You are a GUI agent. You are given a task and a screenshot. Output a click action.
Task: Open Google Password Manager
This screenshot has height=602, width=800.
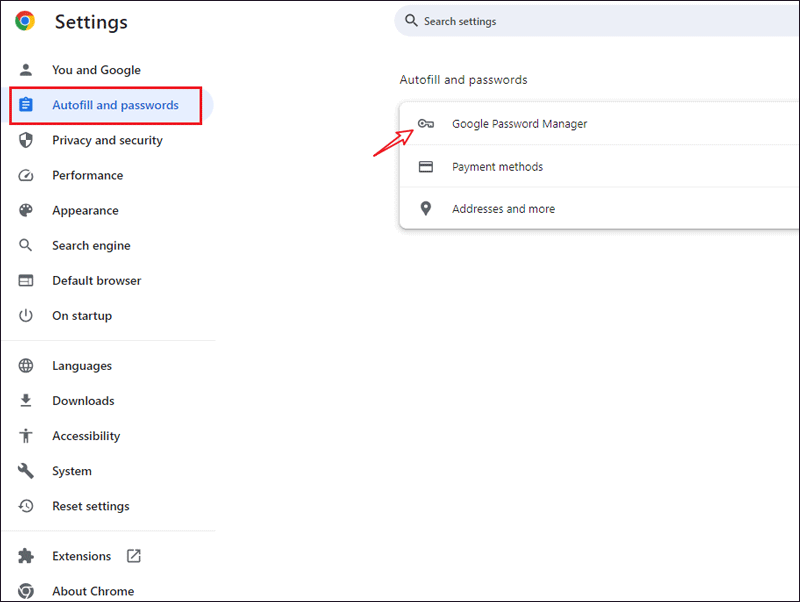coord(599,123)
